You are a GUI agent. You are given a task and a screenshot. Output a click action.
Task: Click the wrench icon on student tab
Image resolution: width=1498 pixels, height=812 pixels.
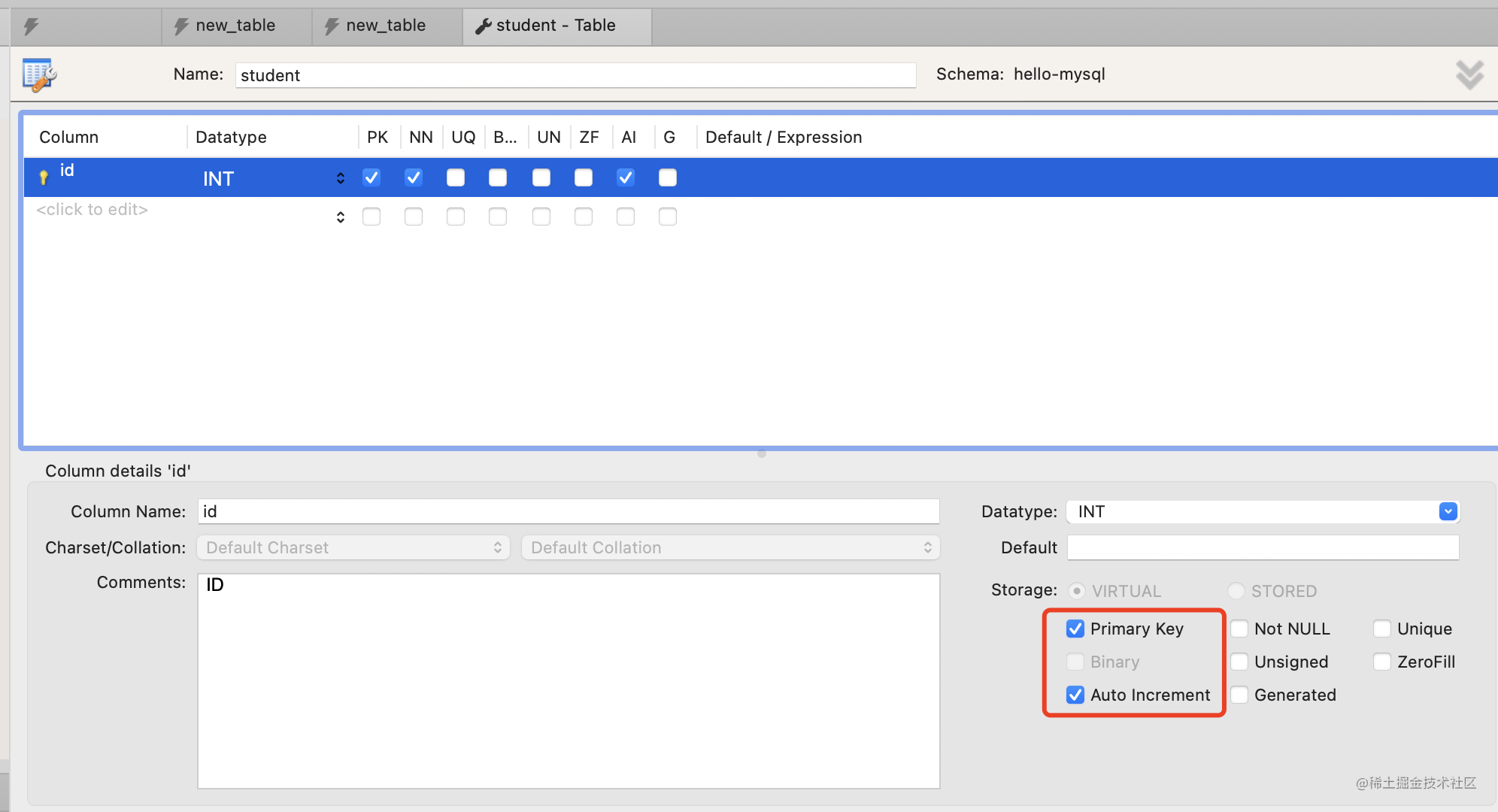click(484, 26)
